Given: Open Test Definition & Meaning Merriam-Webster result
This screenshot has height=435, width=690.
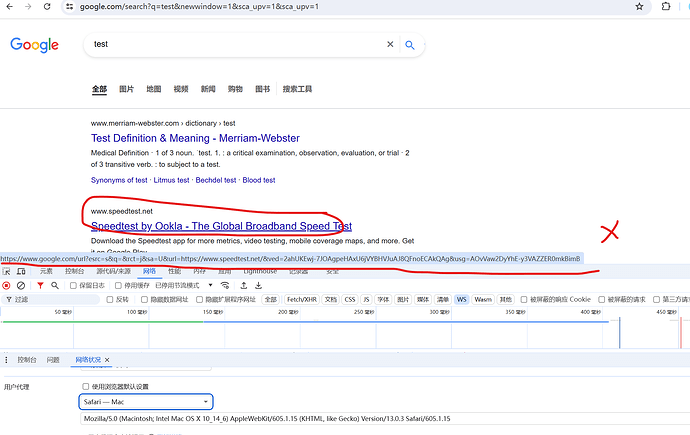Looking at the screenshot, I should pyautogui.click(x=195, y=138).
